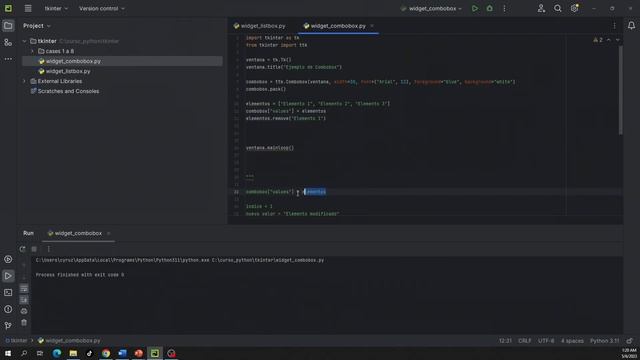The width and height of the screenshot is (640, 360).
Task: Open the Problems tool window
Action: (8, 309)
